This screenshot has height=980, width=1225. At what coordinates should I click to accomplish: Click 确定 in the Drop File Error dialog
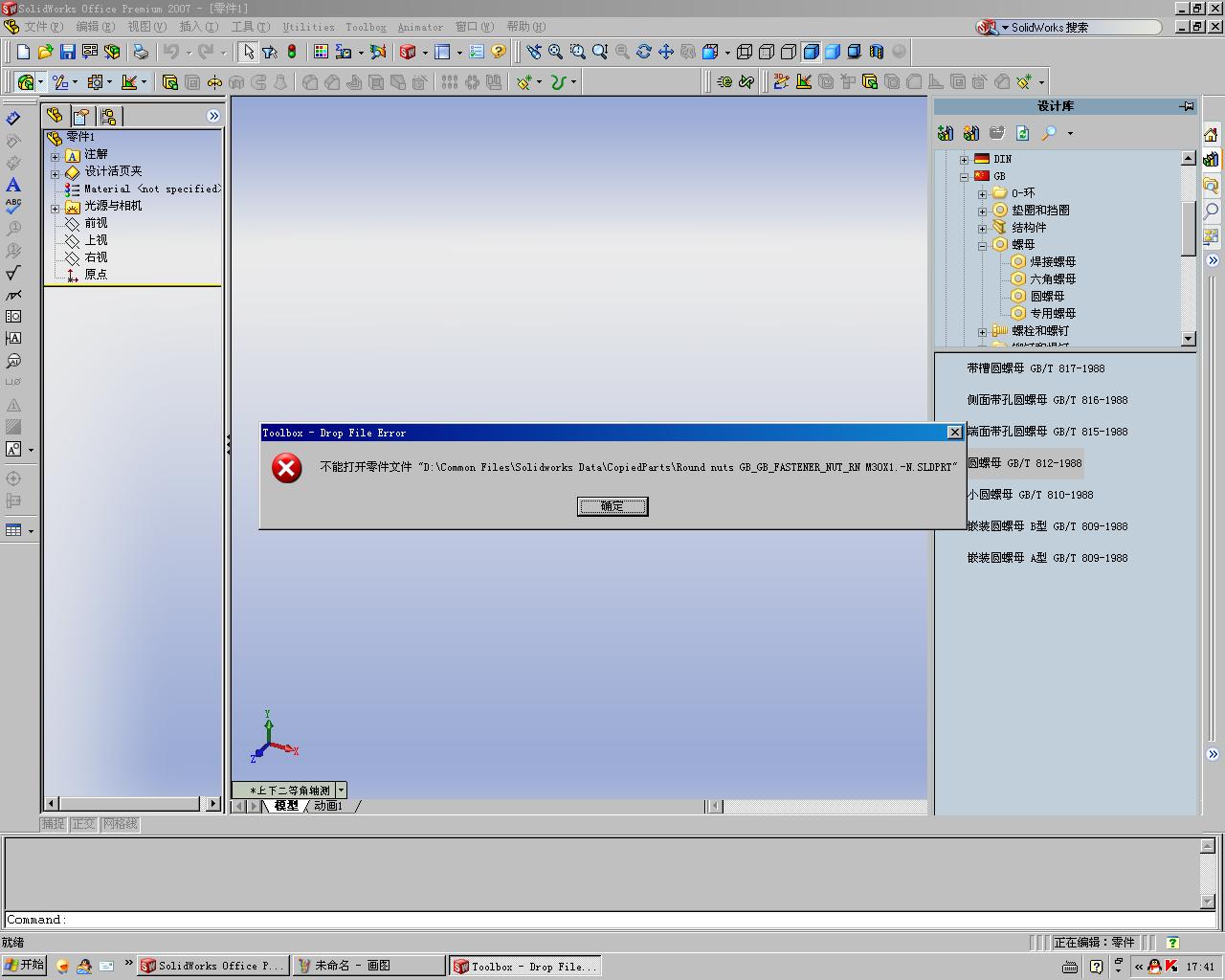coord(612,506)
